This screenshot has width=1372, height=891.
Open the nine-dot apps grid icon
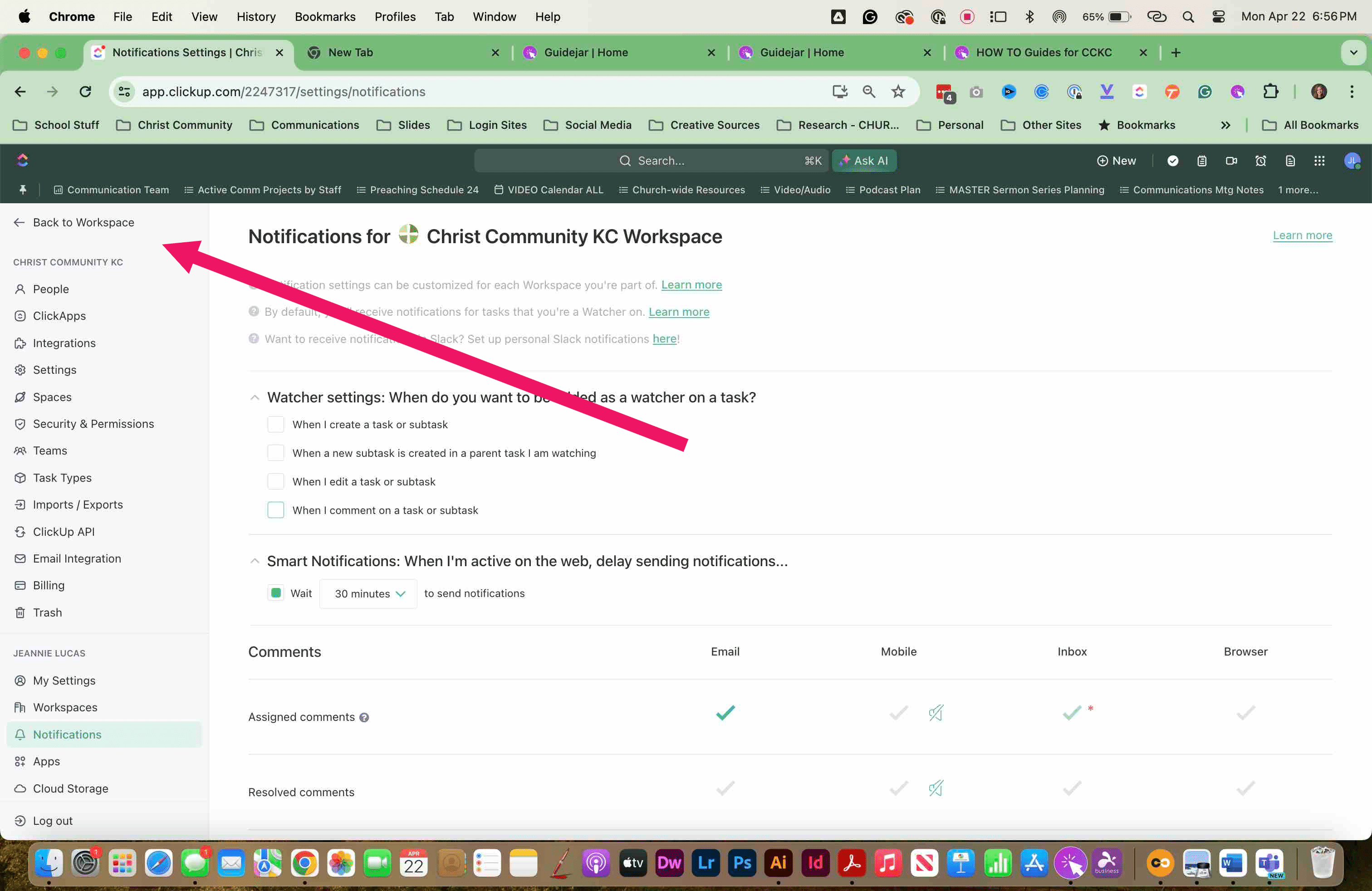[1319, 161]
